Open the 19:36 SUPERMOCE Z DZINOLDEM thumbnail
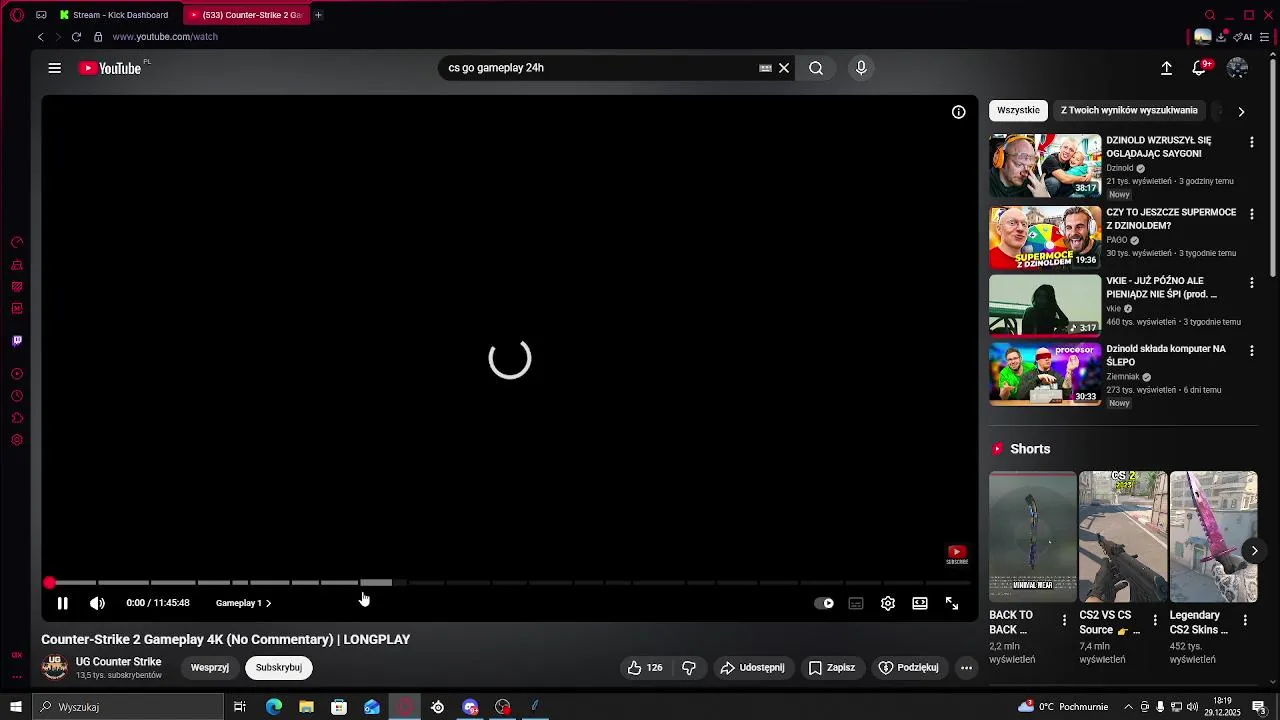This screenshot has width=1280, height=720. 1045,238
